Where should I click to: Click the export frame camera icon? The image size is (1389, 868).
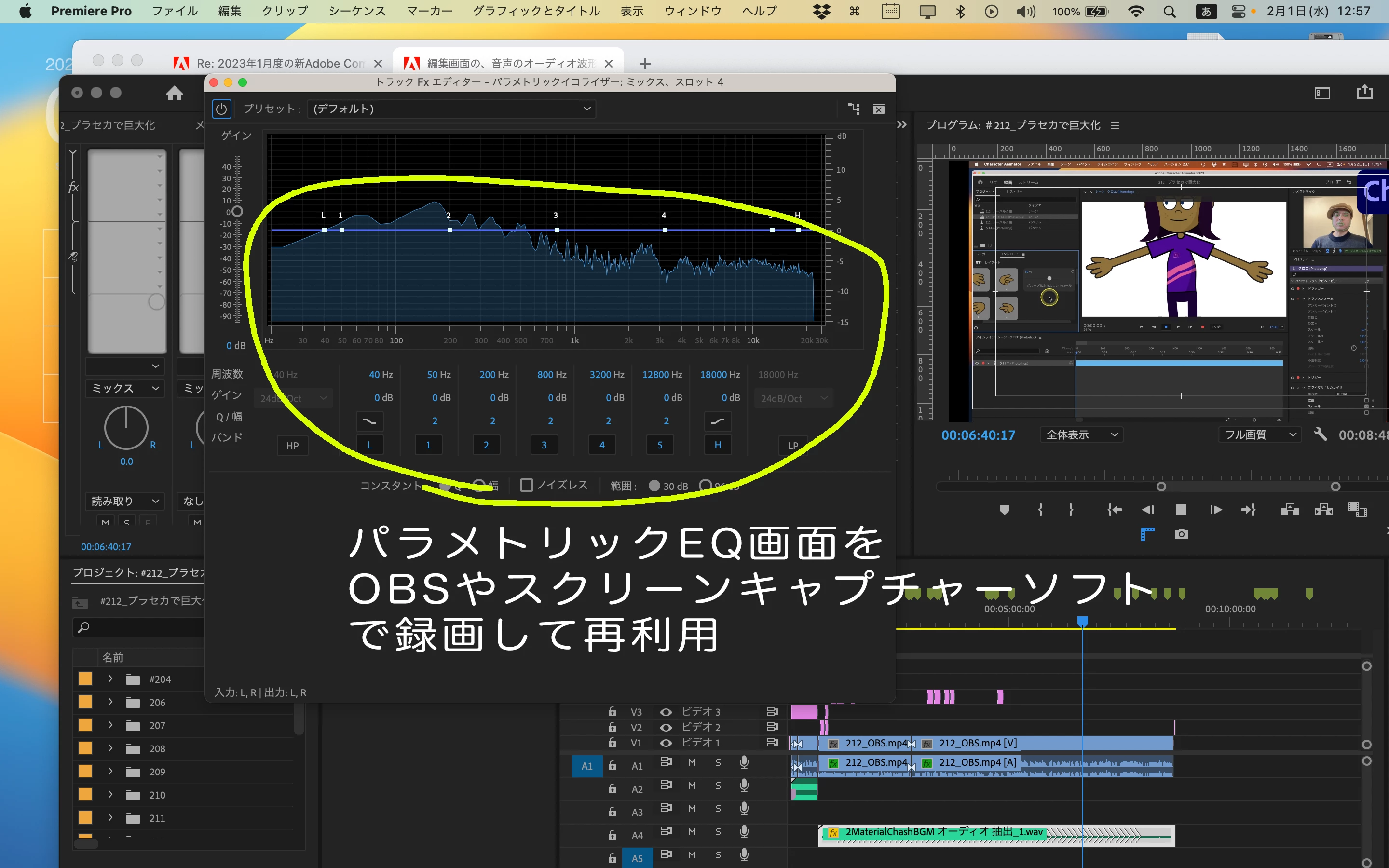click(1181, 534)
